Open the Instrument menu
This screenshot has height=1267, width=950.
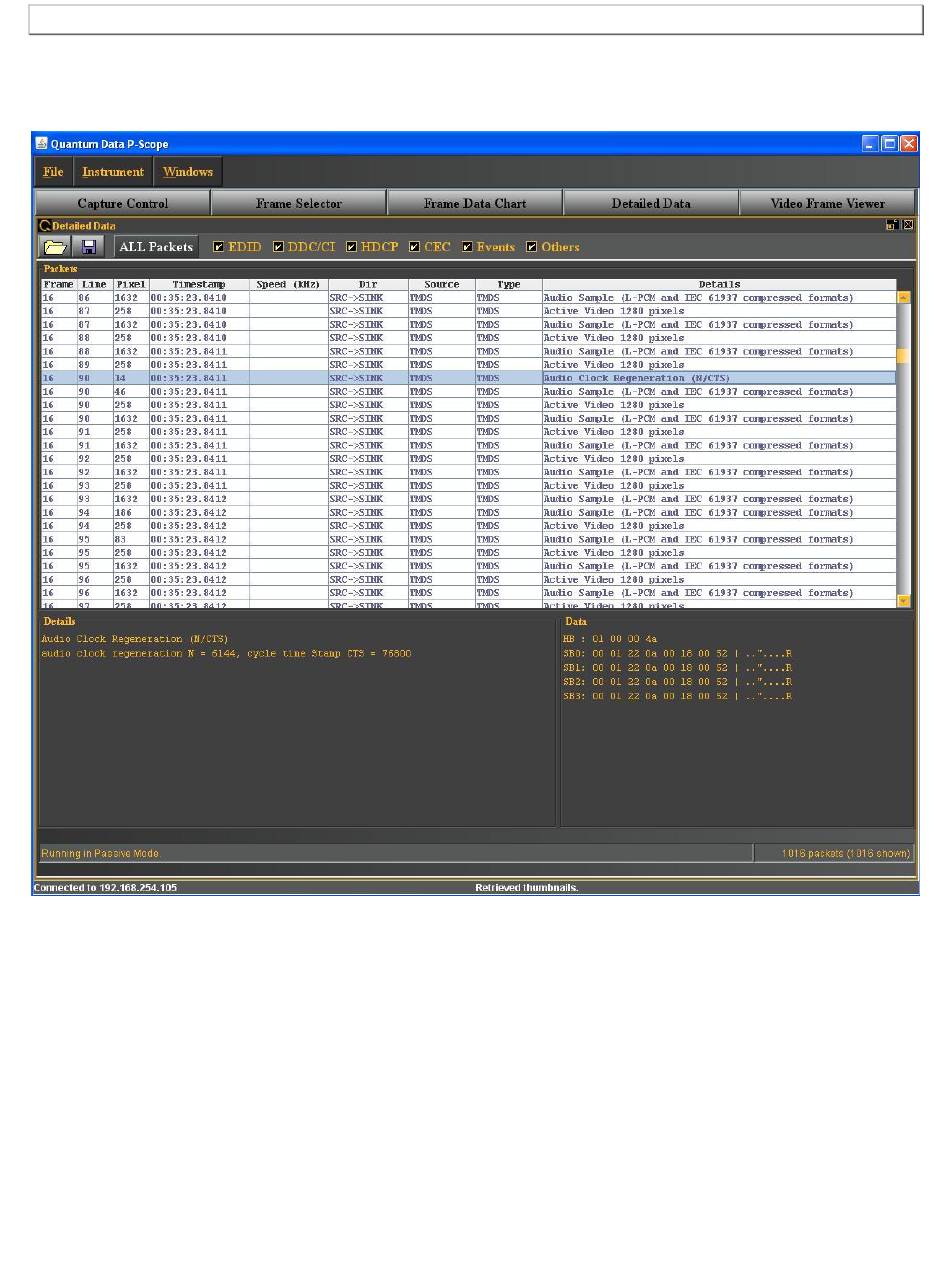click(113, 172)
